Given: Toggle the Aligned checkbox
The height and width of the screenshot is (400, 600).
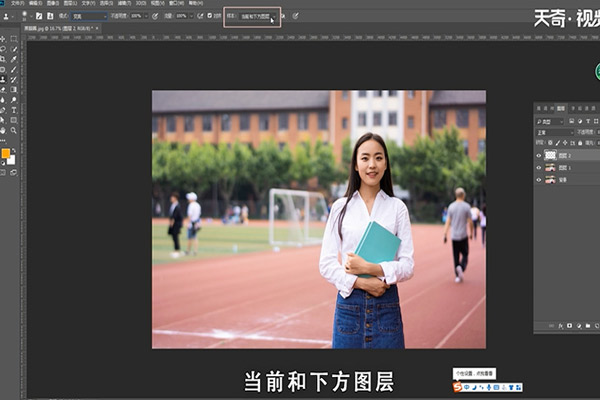Looking at the screenshot, I should pos(210,16).
